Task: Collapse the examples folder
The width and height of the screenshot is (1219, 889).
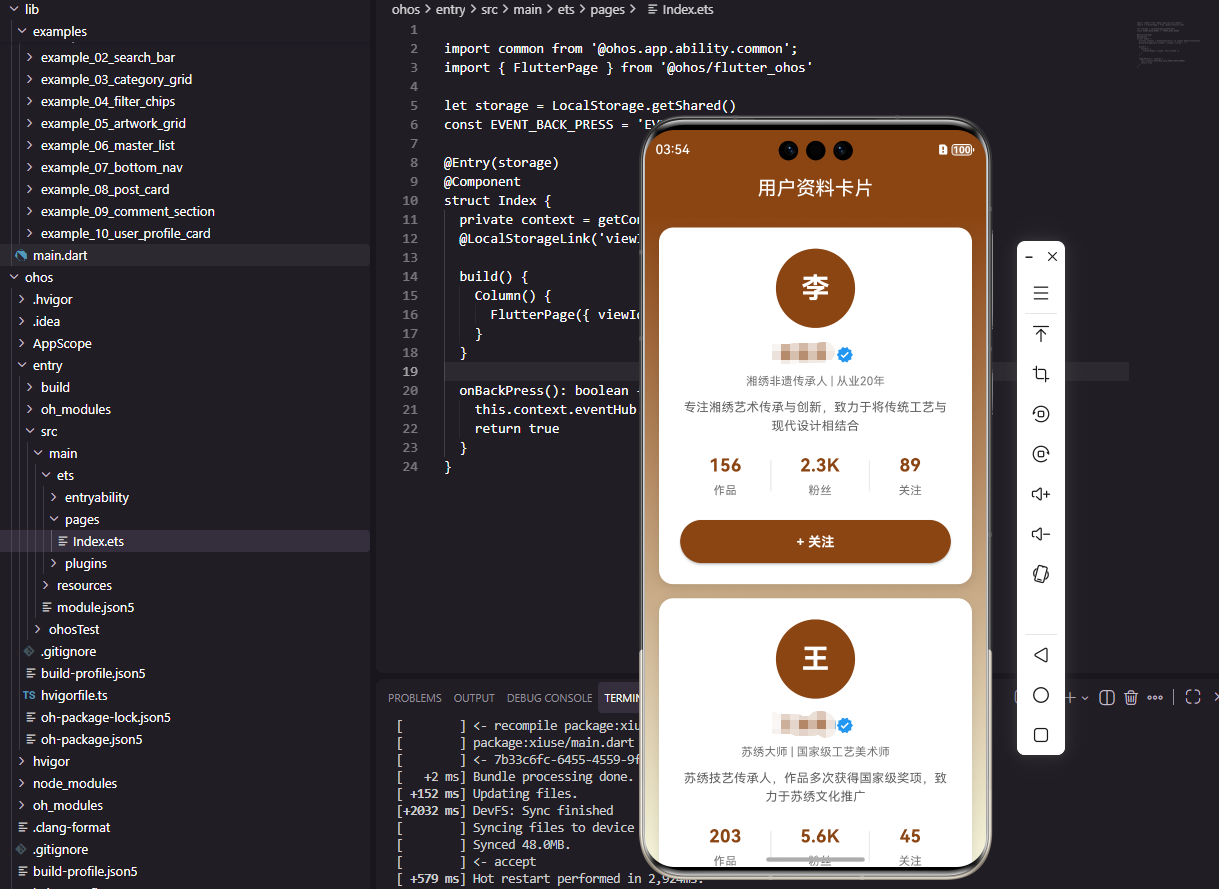Action: [x=21, y=31]
